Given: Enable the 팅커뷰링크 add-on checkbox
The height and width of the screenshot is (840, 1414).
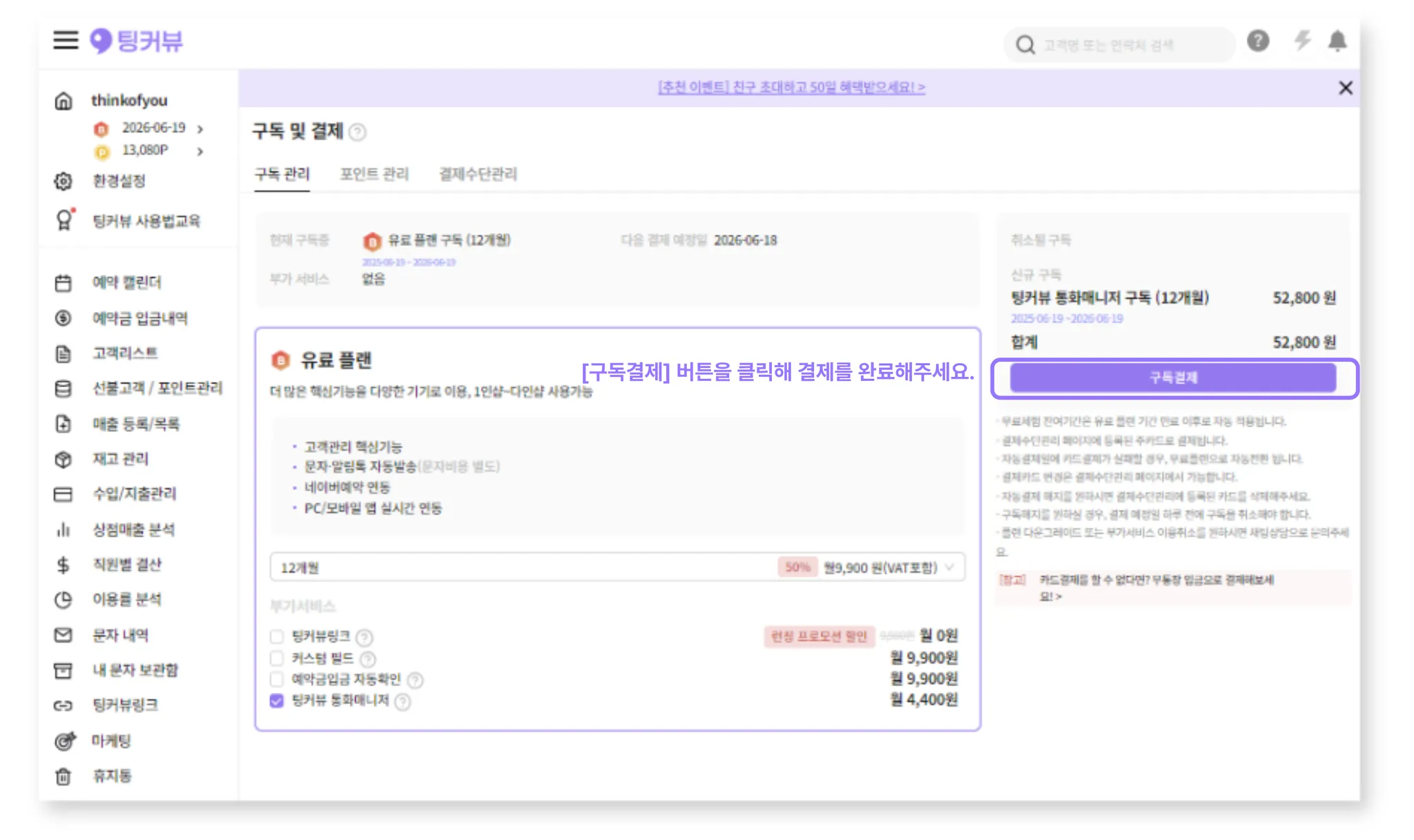Looking at the screenshot, I should pyautogui.click(x=277, y=636).
